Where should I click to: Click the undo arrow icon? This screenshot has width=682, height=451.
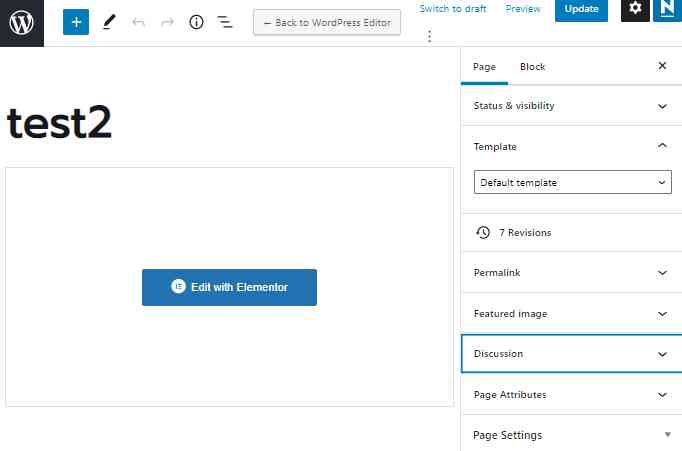(x=138, y=22)
